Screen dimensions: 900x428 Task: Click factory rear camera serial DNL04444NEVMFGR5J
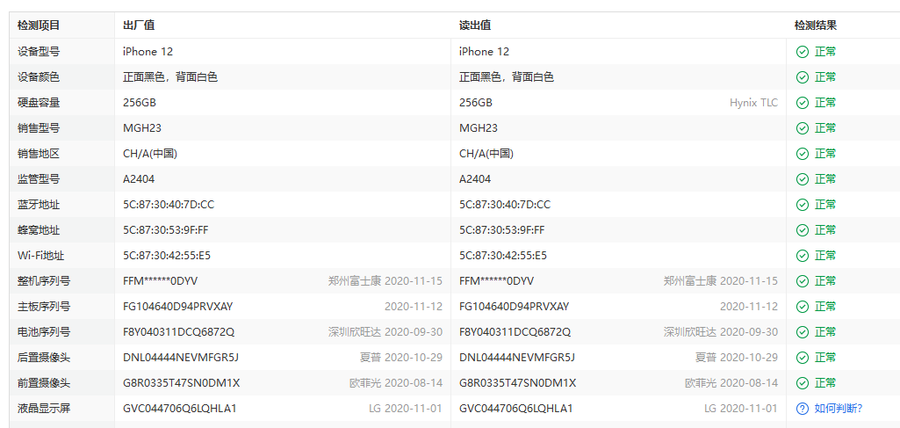tap(181, 357)
